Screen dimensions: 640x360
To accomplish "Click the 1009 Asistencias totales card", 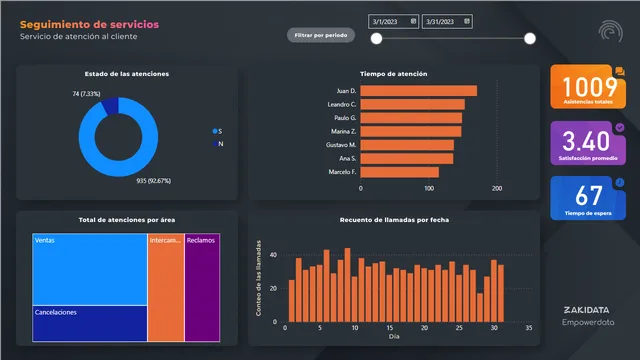I will click(x=588, y=87).
